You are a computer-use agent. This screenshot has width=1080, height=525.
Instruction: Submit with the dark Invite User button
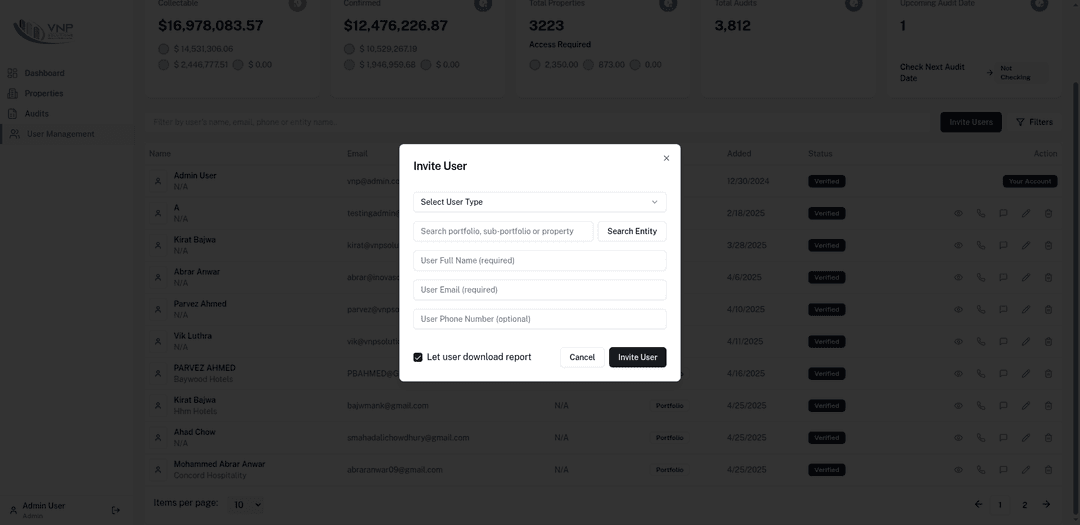[x=637, y=357]
